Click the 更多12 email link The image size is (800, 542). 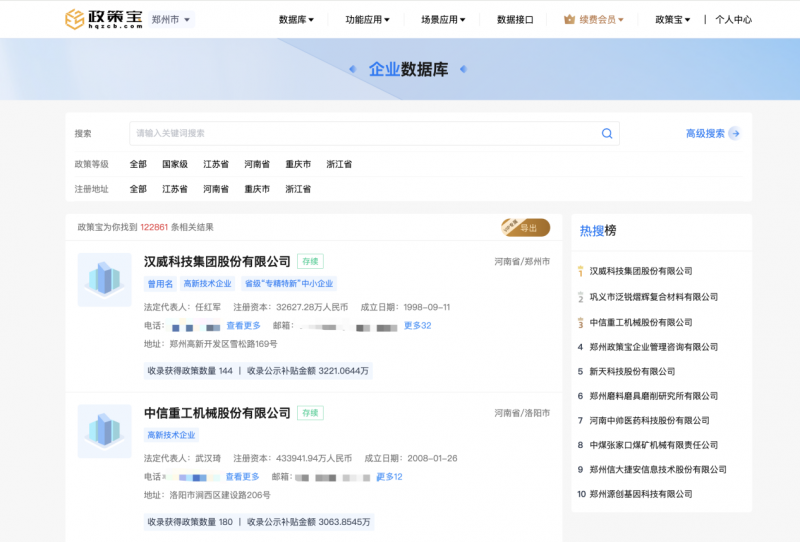[x=389, y=477]
